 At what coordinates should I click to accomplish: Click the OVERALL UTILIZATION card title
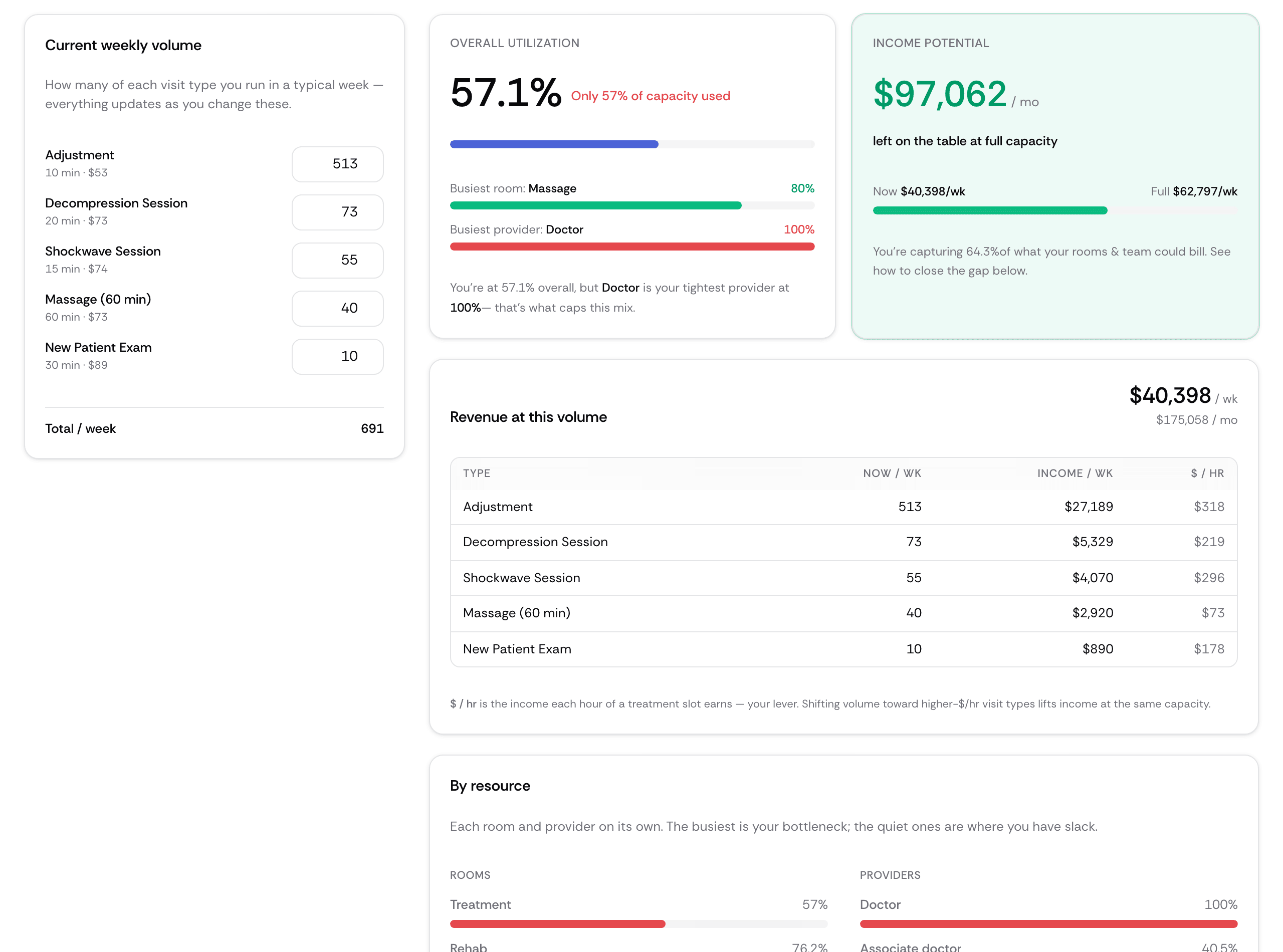[514, 43]
